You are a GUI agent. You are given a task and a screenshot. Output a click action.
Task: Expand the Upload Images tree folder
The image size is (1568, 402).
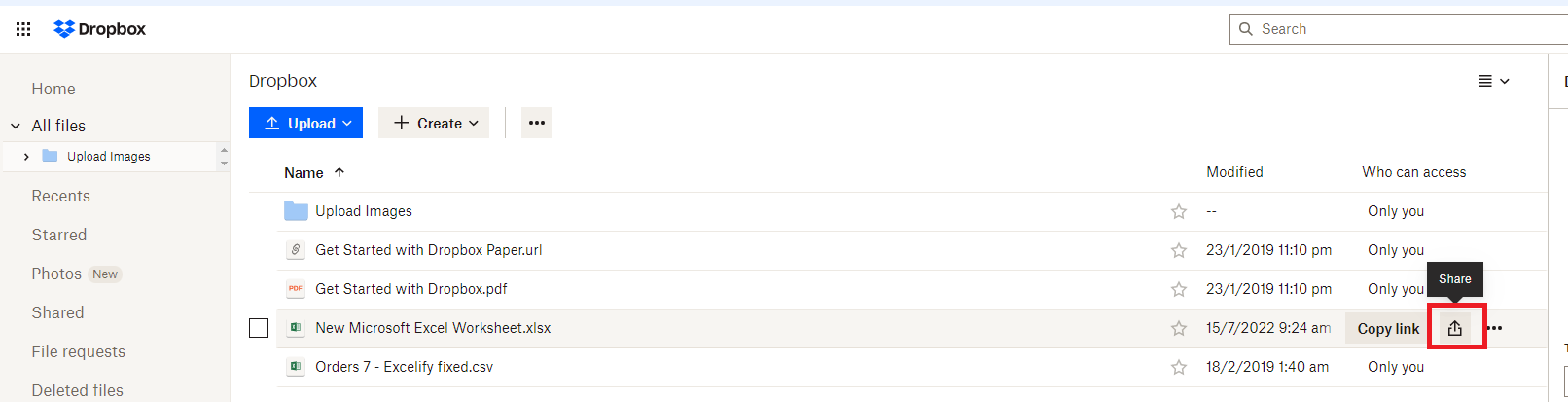click(26, 157)
